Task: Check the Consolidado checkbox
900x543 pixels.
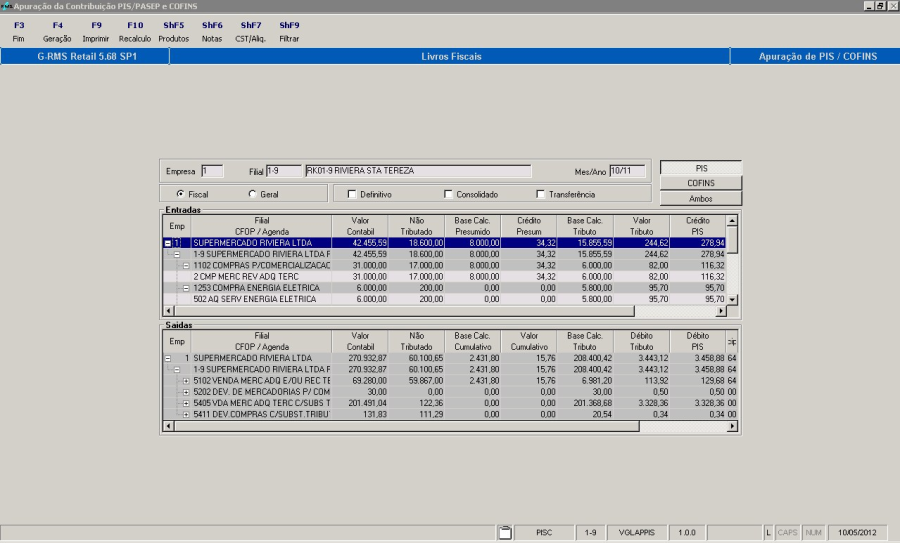Action: pyautogui.click(x=448, y=194)
